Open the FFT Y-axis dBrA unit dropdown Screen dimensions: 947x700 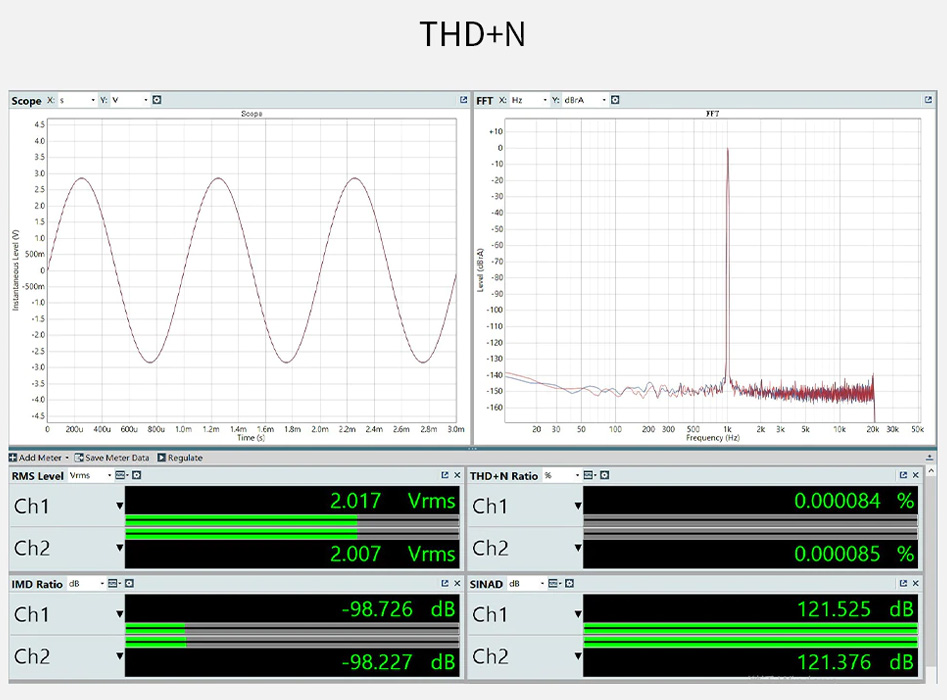(586, 100)
